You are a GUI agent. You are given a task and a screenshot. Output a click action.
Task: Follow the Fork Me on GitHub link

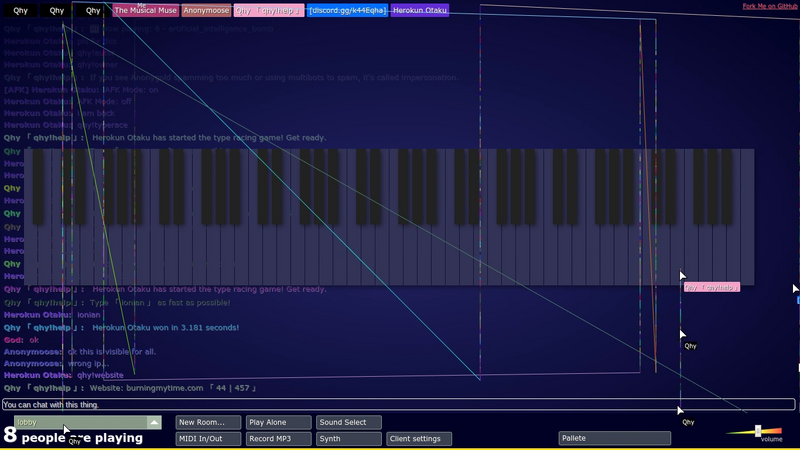[770, 6]
